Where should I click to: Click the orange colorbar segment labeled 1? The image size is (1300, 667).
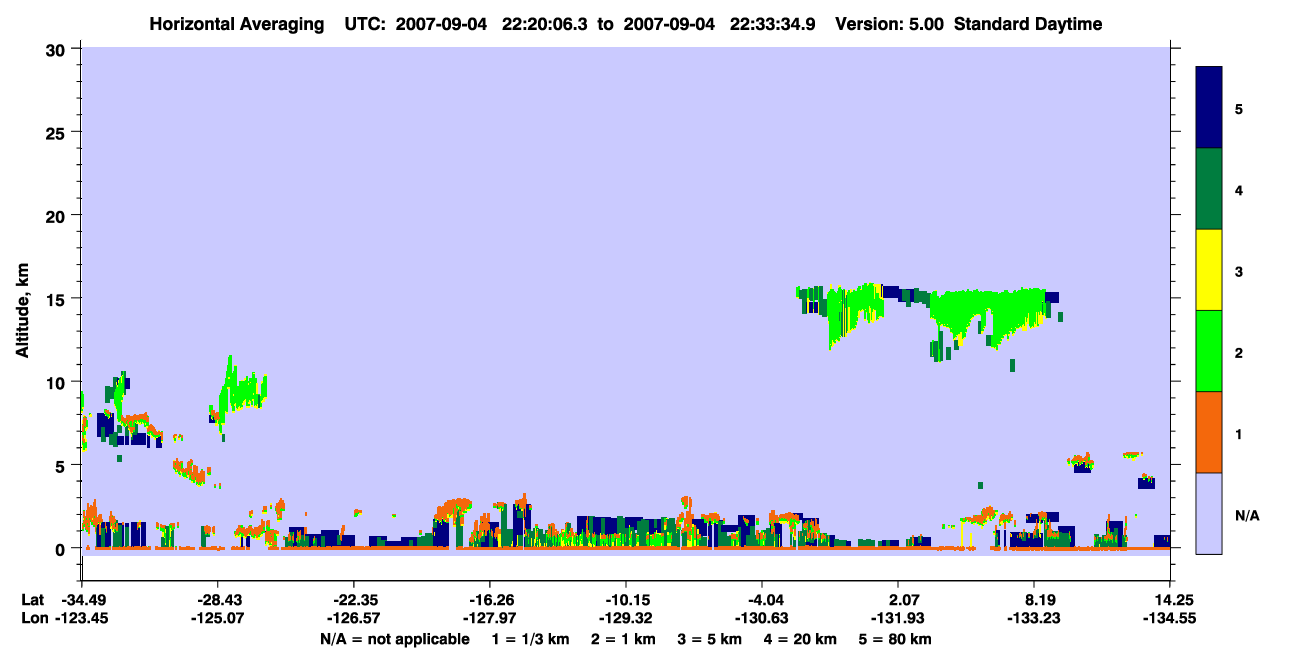click(x=1209, y=432)
